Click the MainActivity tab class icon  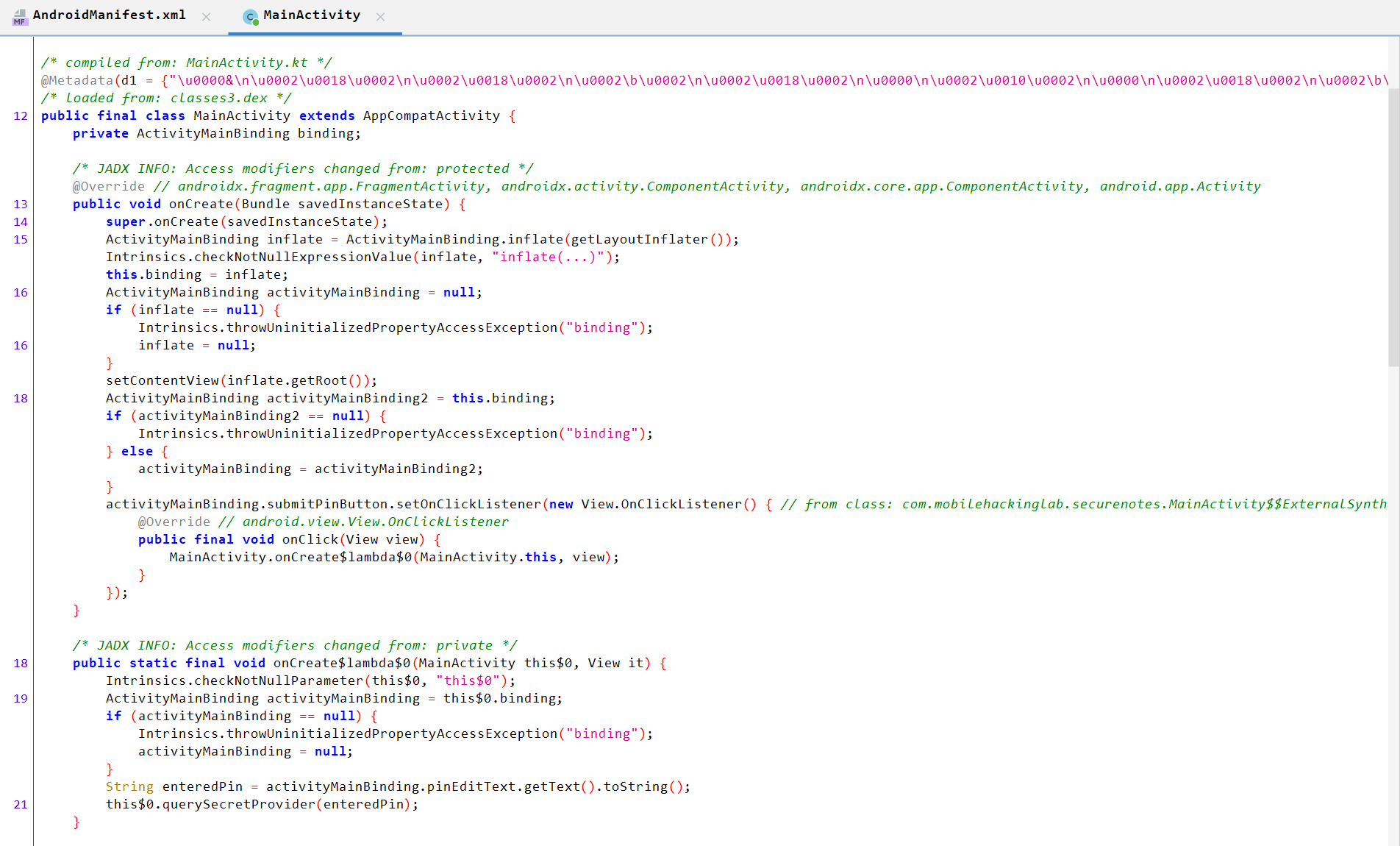point(251,17)
